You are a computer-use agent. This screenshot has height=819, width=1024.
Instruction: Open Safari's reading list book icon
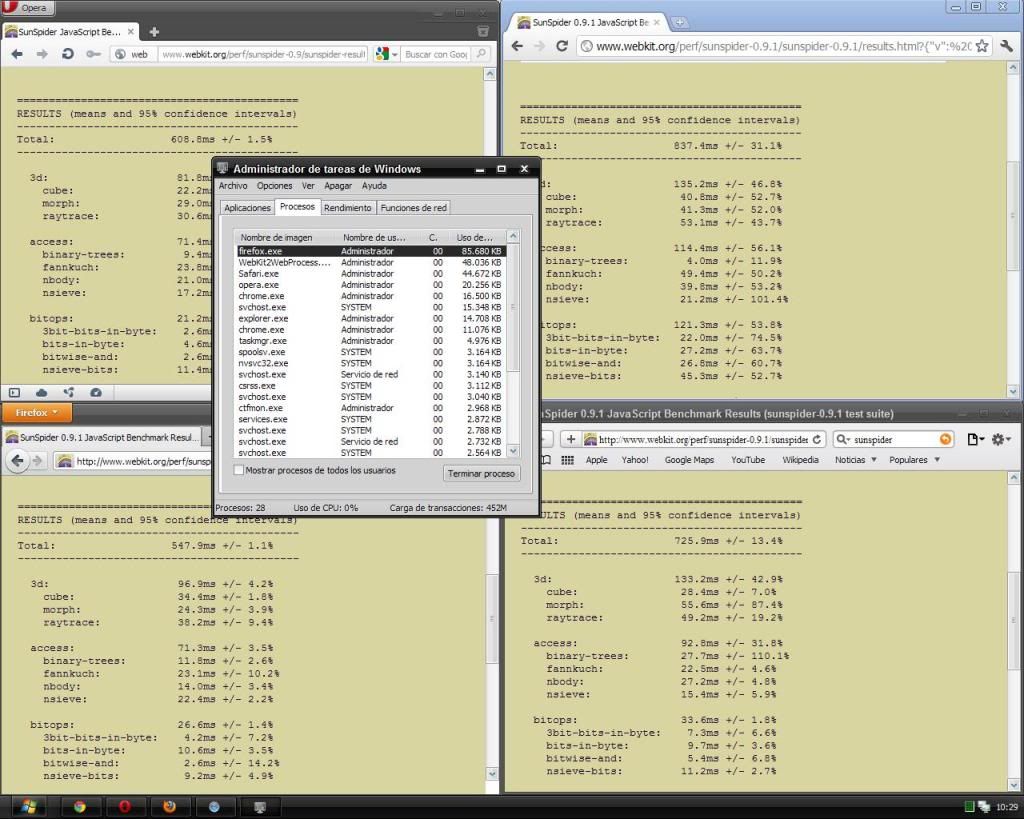[x=546, y=460]
